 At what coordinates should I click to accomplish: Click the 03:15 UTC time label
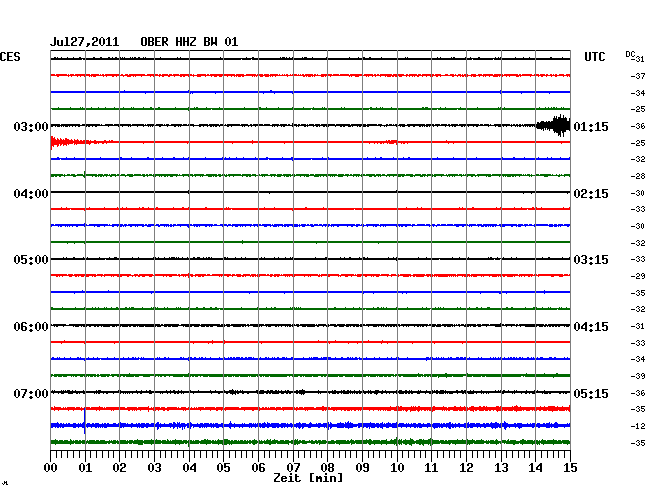coord(591,260)
